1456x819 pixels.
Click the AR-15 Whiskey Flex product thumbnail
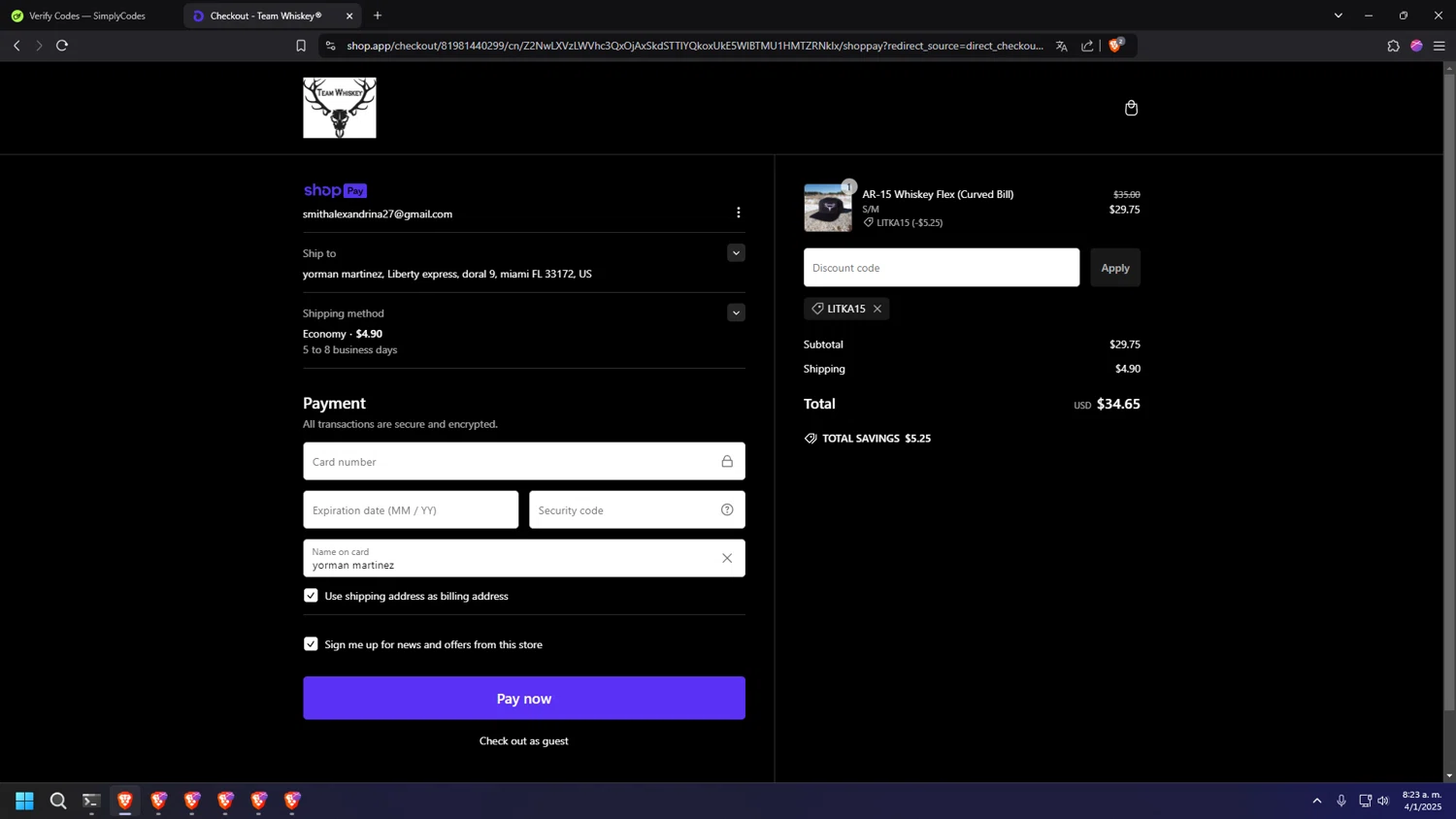pos(828,207)
